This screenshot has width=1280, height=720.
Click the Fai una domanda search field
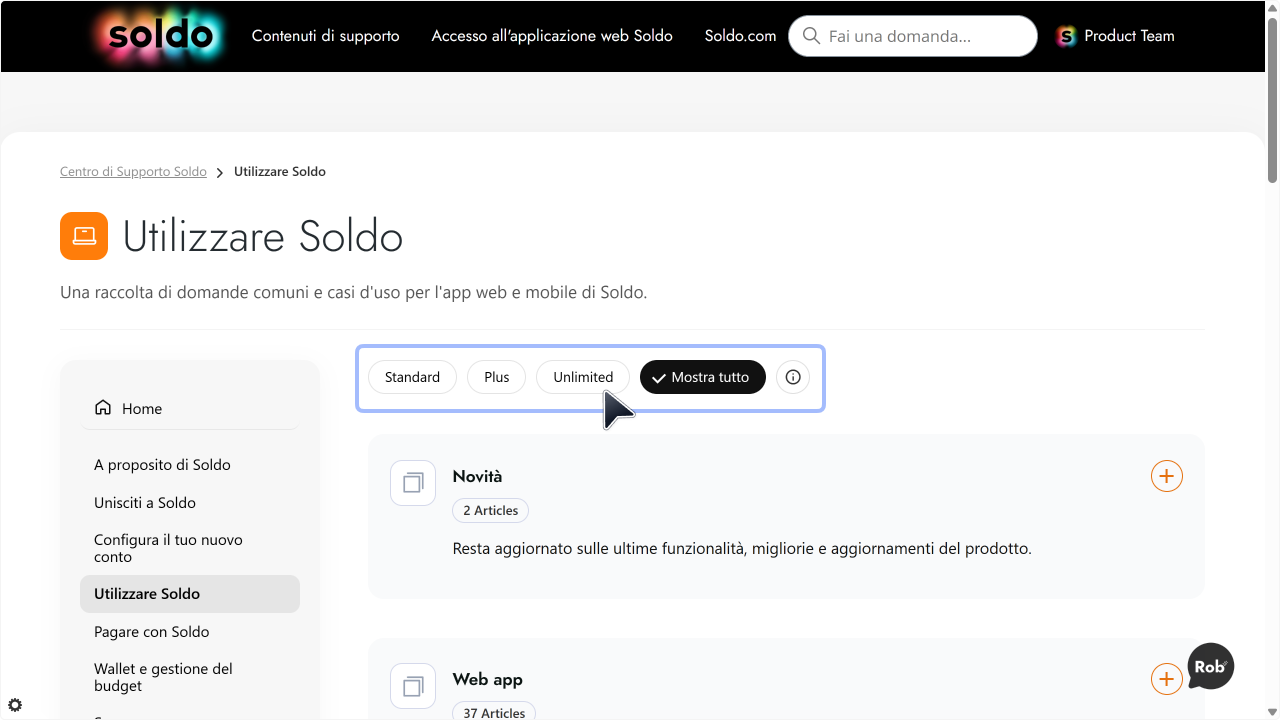point(913,36)
